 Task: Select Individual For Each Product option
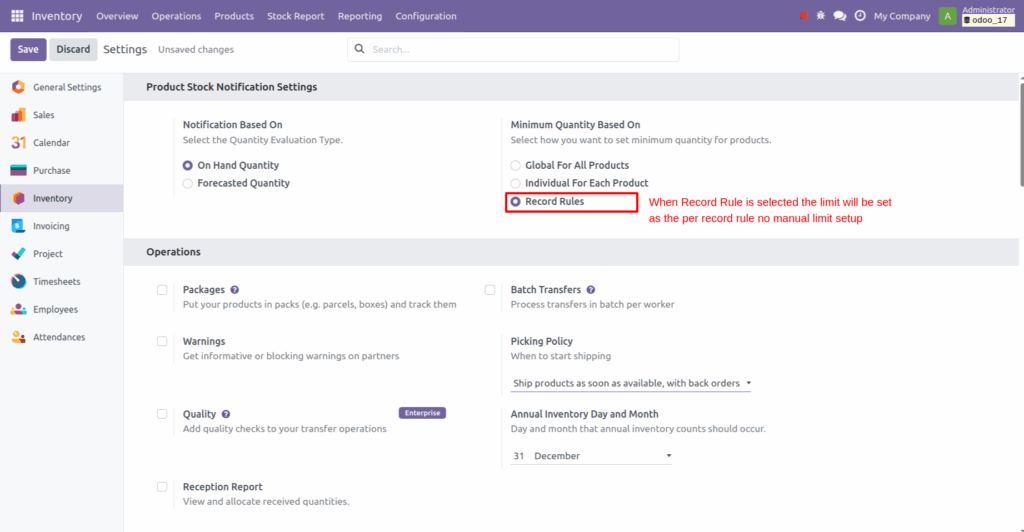[x=516, y=183]
